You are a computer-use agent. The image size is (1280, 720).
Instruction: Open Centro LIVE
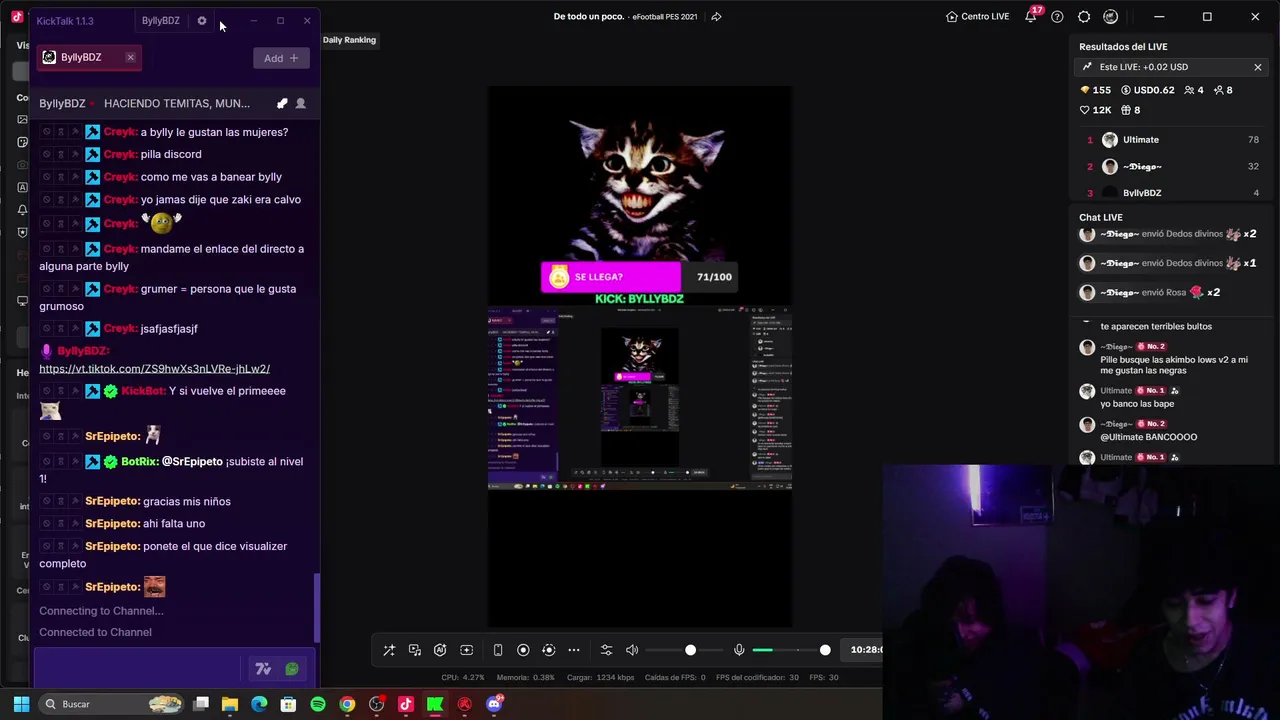coord(977,17)
